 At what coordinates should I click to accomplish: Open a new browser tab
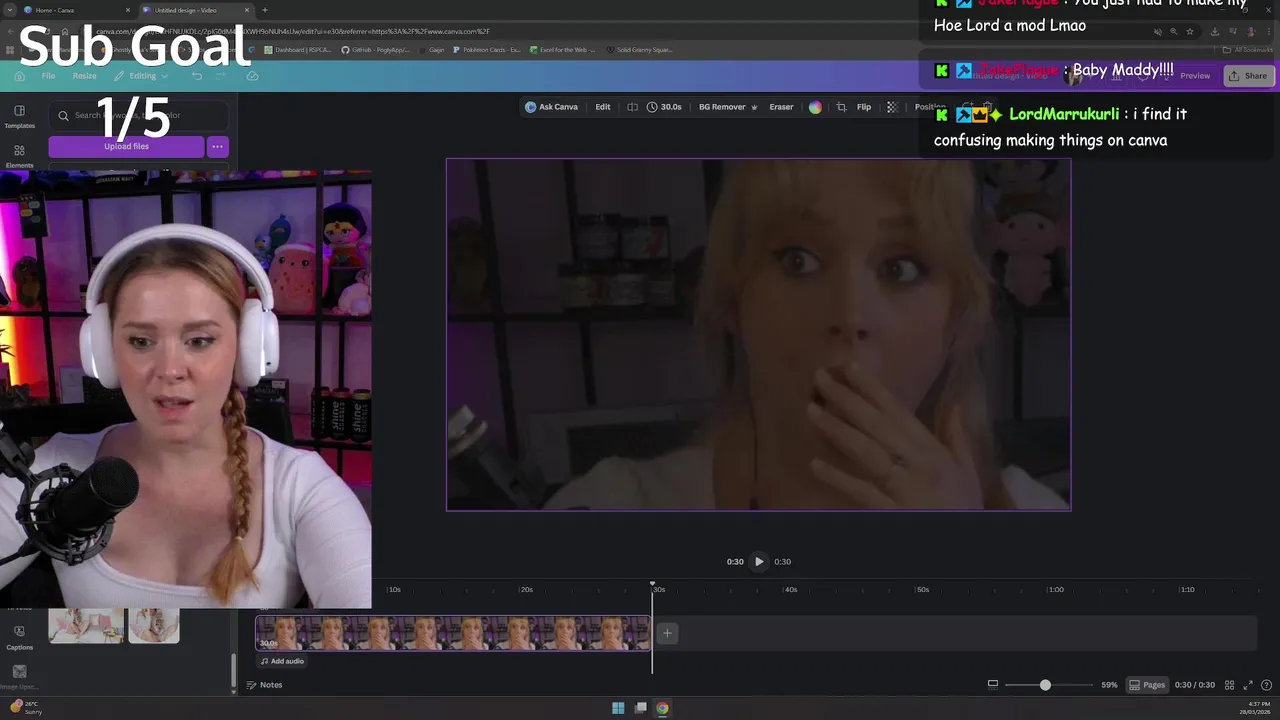264,10
